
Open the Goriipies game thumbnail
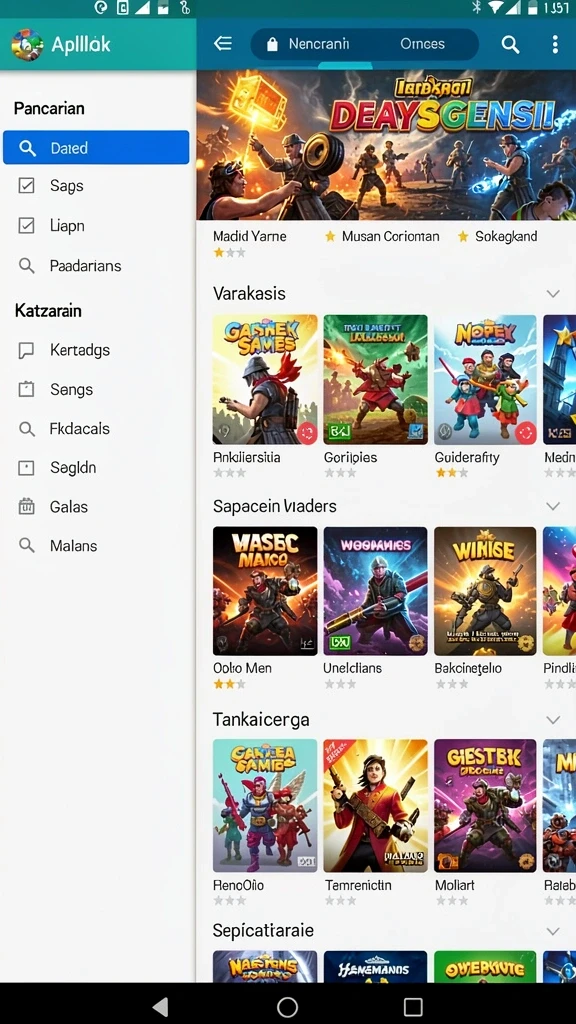[x=376, y=379]
